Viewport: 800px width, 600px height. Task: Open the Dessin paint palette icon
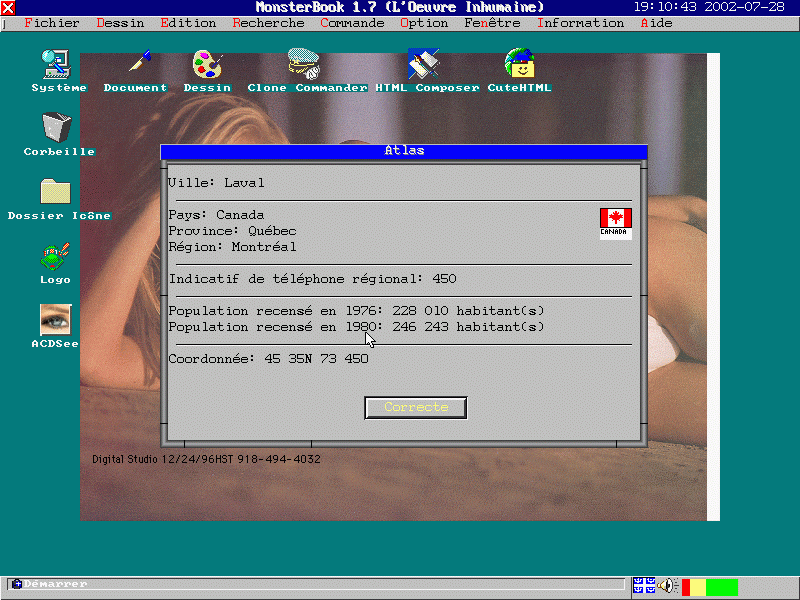(x=207, y=65)
